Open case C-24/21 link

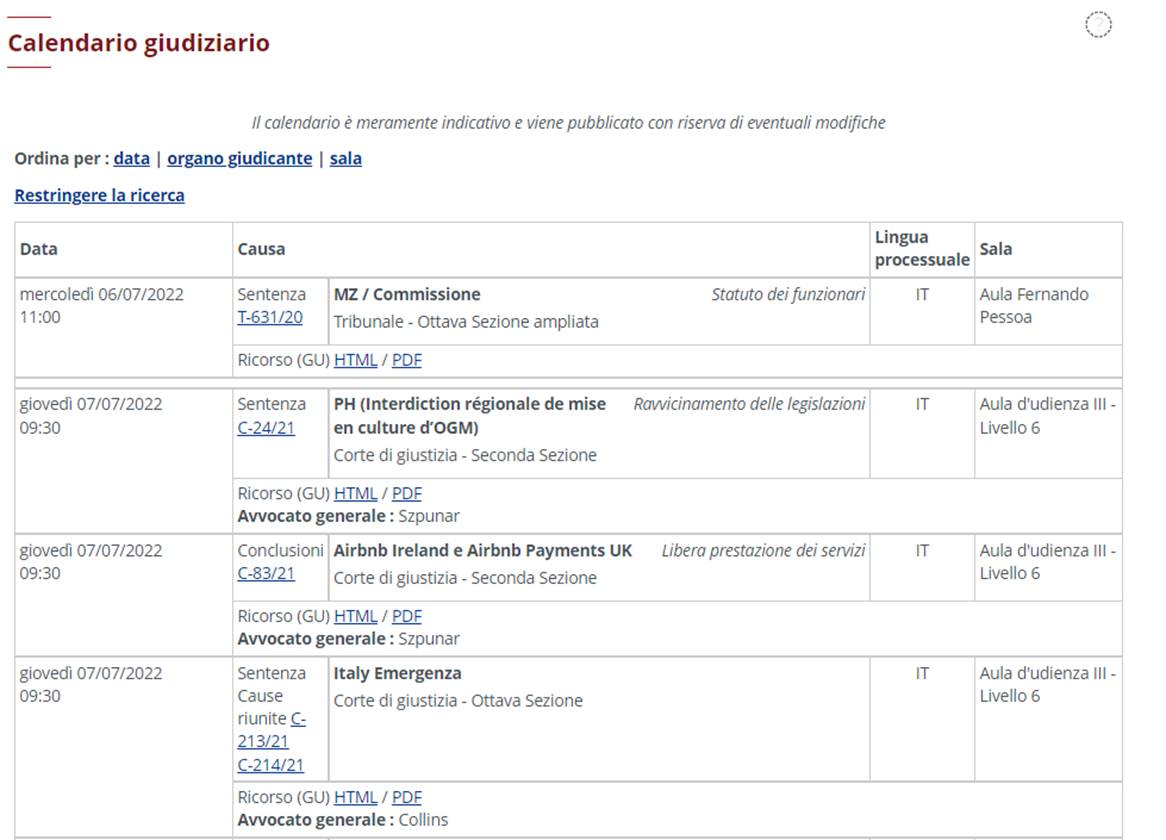(x=266, y=428)
